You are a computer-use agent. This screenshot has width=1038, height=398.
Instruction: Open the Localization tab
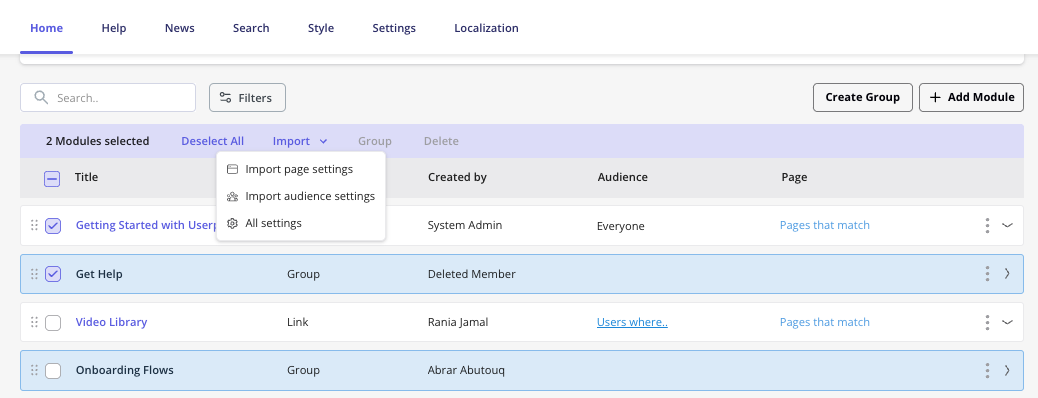click(487, 28)
